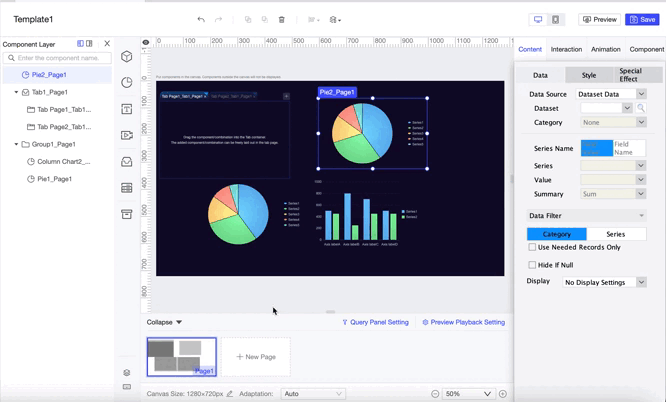Open the Style sub-tab
Screen dimensions: 666x402
pos(589,75)
